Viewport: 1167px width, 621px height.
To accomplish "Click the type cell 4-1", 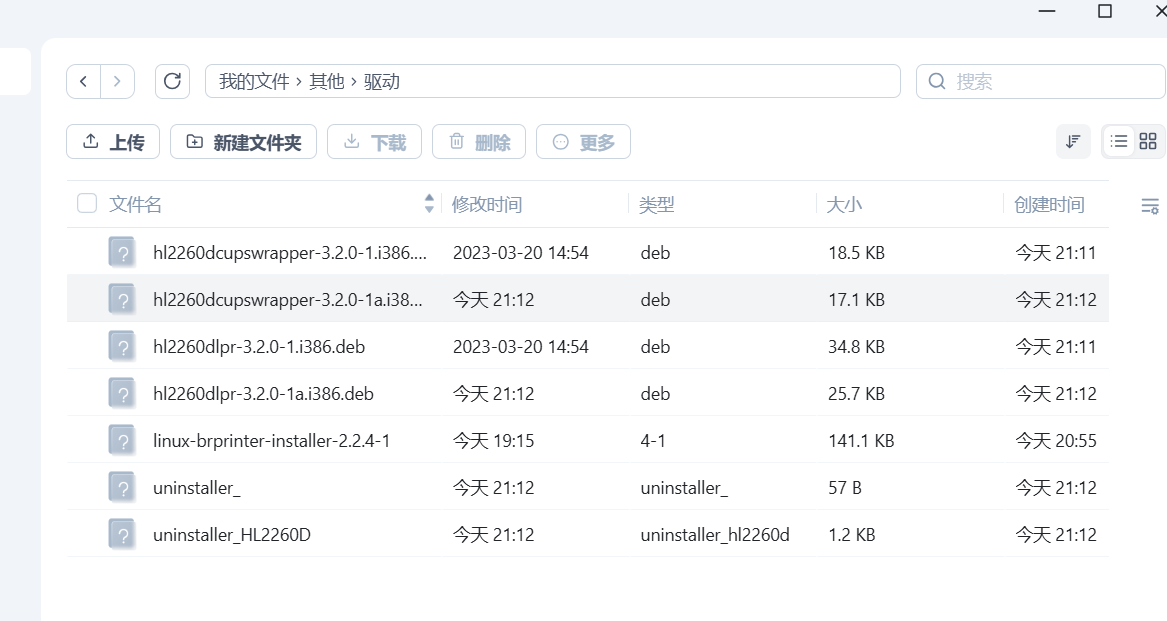I will 653,441.
